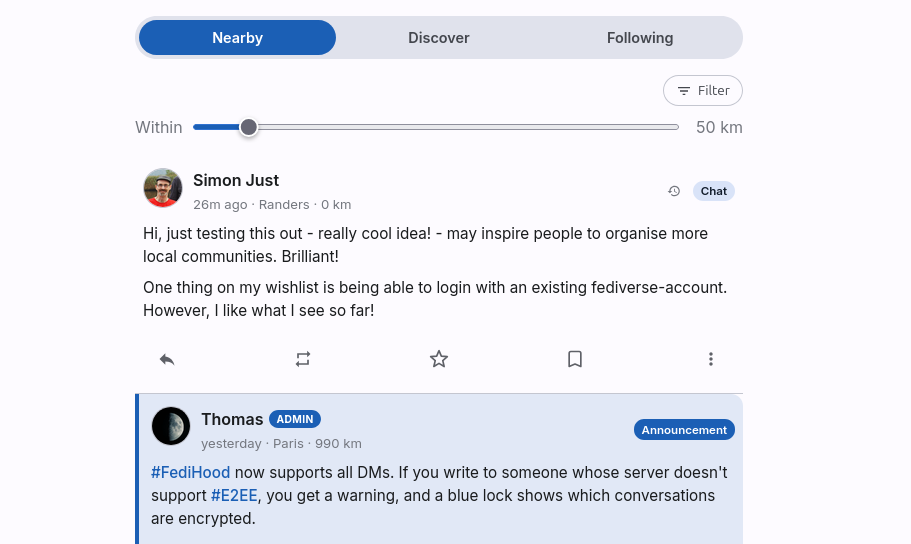Reply to Simon Just's post
Image resolution: width=911 pixels, height=544 pixels.
click(167, 359)
